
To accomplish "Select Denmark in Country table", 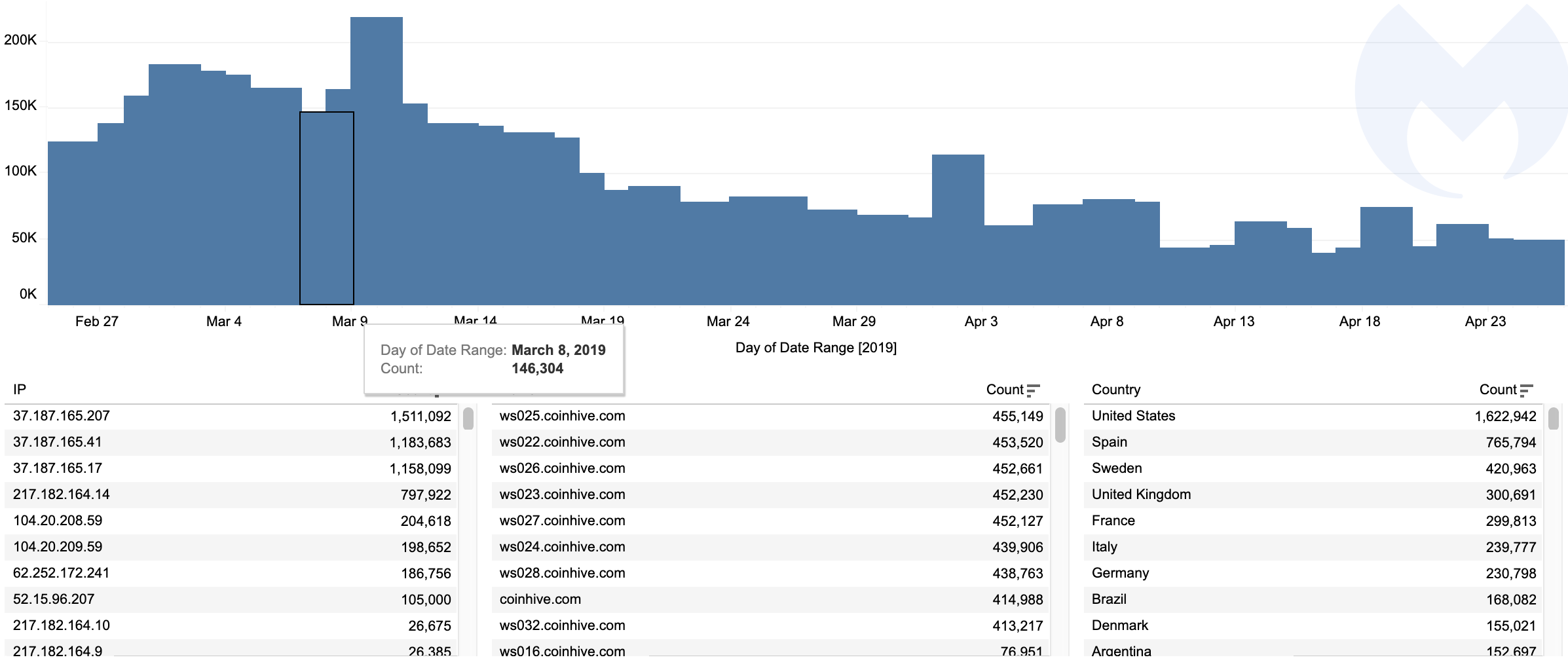I will (x=1120, y=625).
